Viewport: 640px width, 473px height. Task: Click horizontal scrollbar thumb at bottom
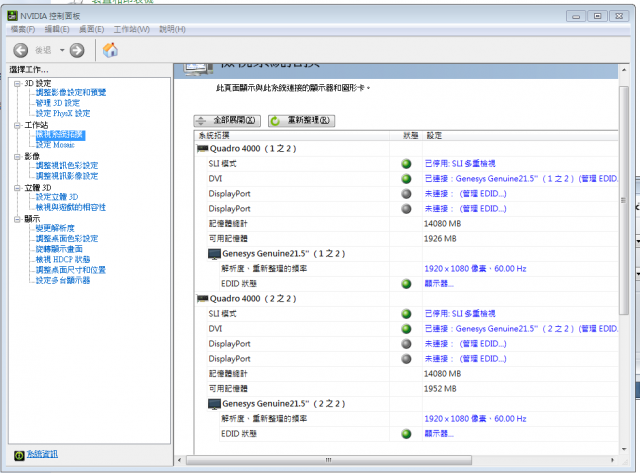point(329,460)
